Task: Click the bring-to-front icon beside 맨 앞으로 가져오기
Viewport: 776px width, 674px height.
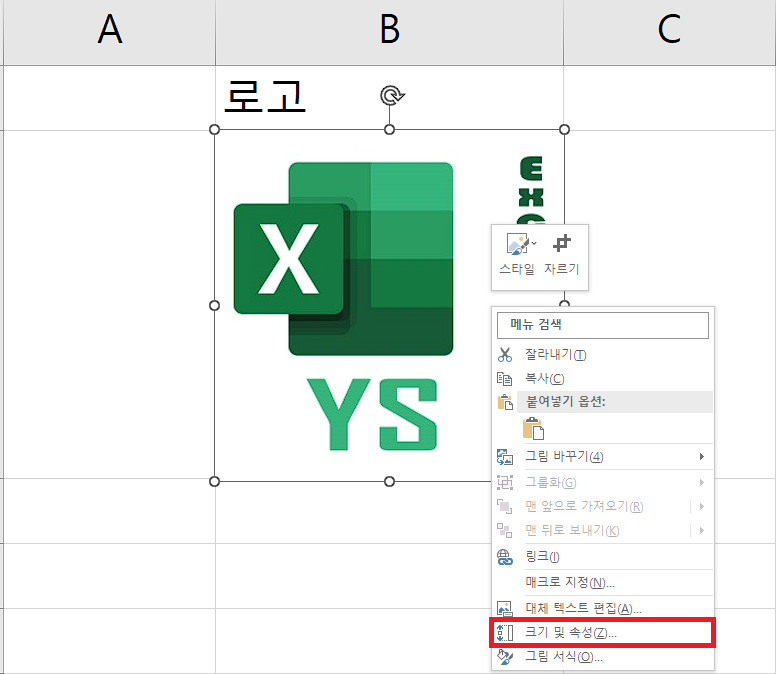Action: click(x=505, y=506)
